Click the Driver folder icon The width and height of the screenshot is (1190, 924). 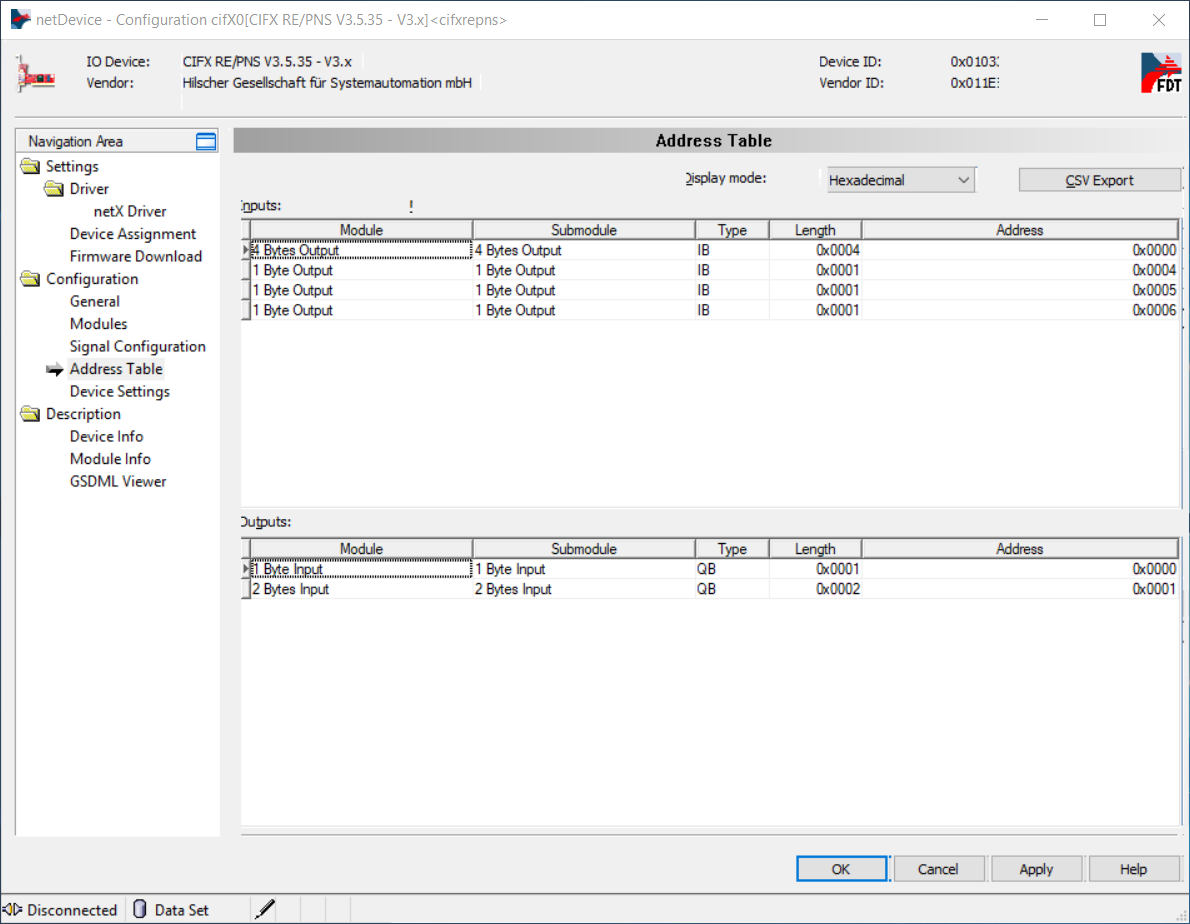click(x=53, y=189)
